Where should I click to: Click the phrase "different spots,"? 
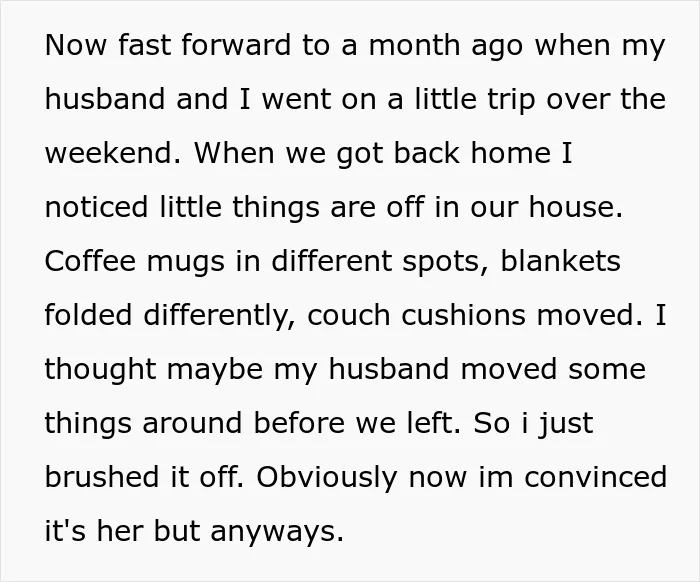(379, 262)
